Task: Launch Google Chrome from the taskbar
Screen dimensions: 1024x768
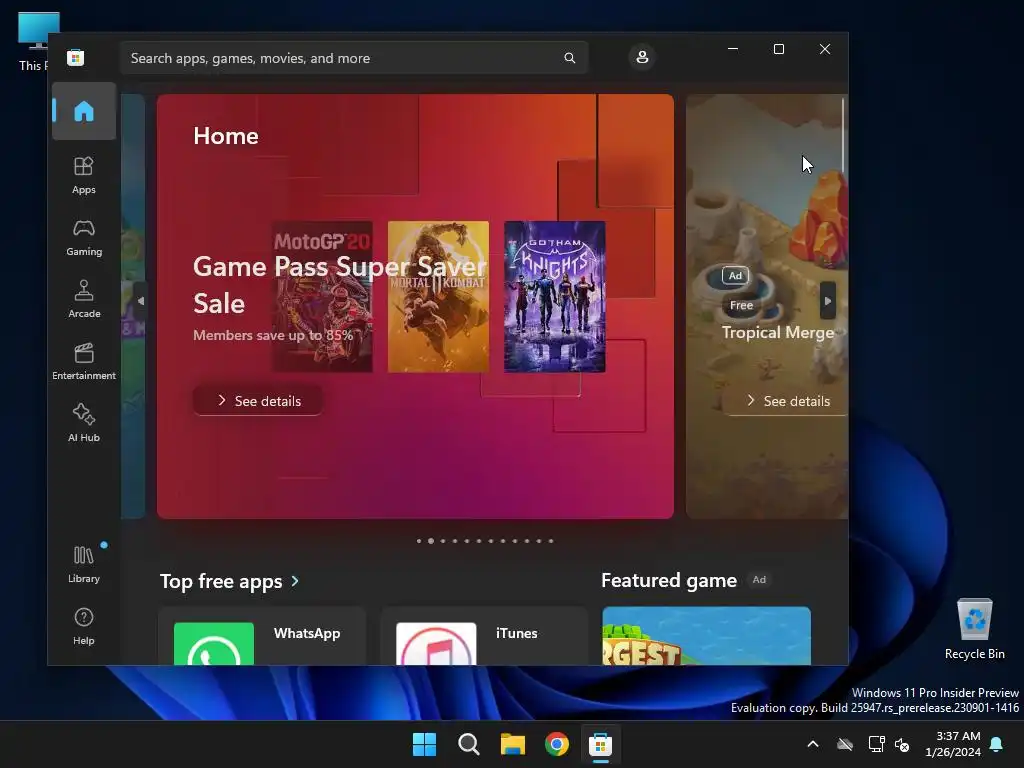Action: (x=556, y=744)
